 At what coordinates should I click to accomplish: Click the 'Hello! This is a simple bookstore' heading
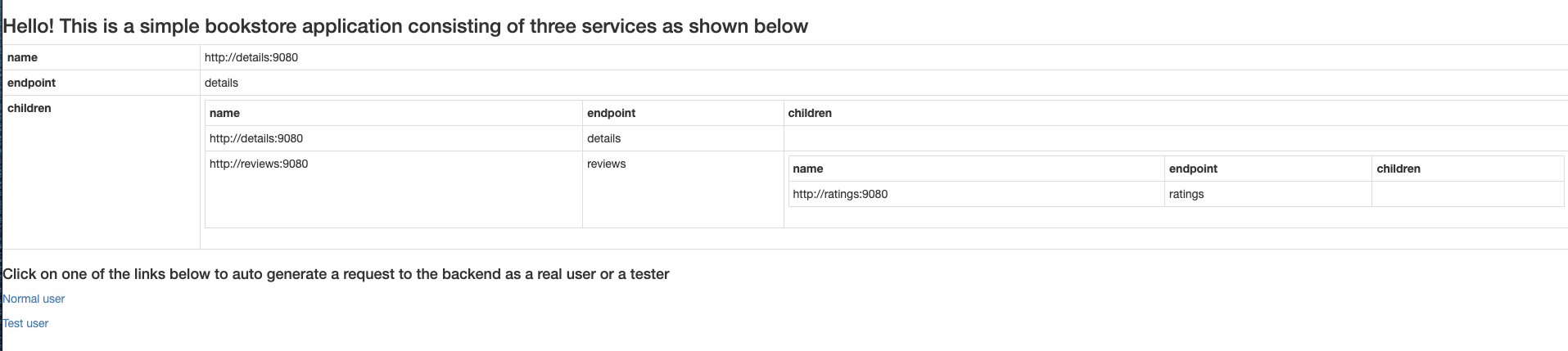pos(405,26)
